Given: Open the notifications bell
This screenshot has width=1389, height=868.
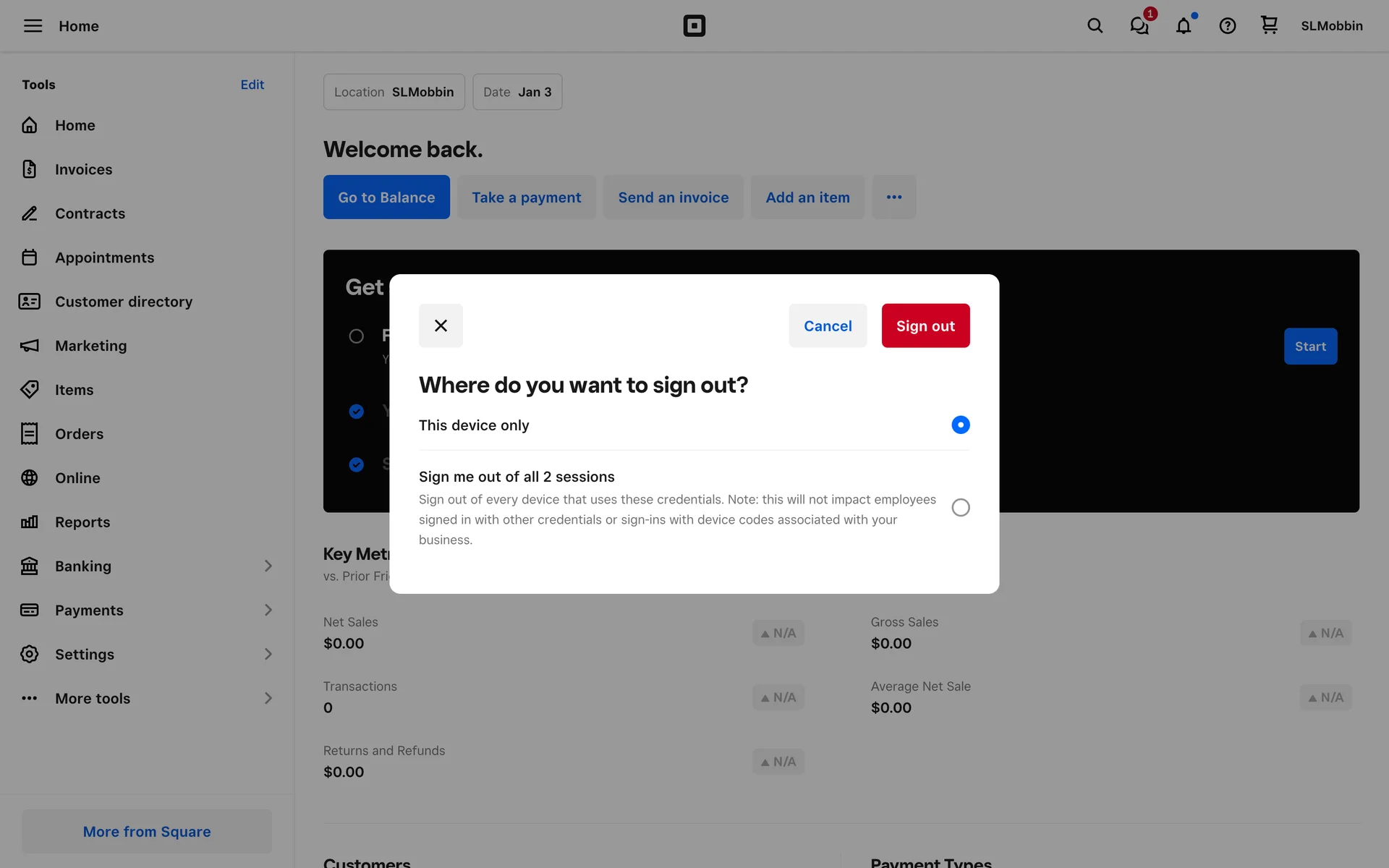Looking at the screenshot, I should 1184,26.
